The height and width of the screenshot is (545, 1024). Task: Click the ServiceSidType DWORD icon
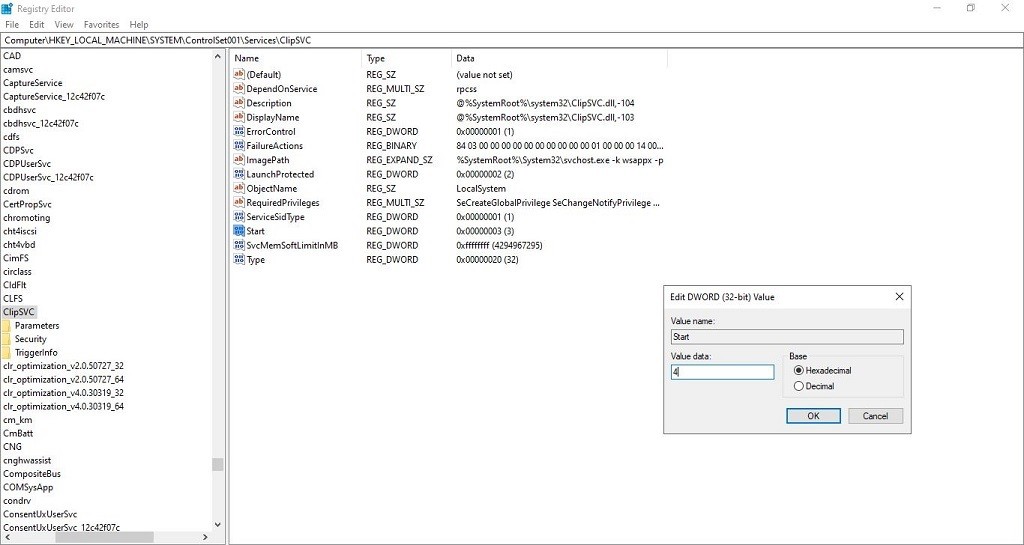coord(238,217)
